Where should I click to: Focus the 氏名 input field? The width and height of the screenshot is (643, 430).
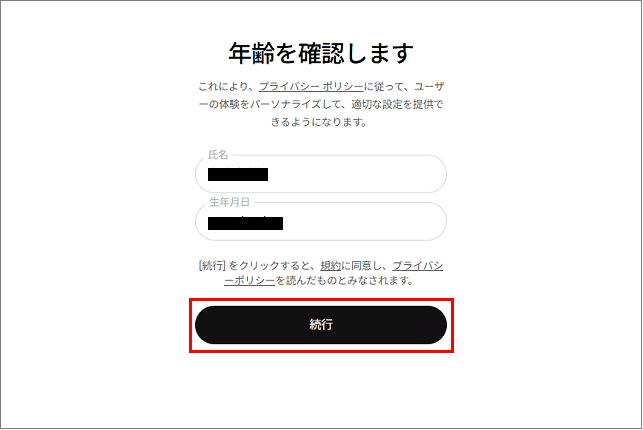[321, 174]
